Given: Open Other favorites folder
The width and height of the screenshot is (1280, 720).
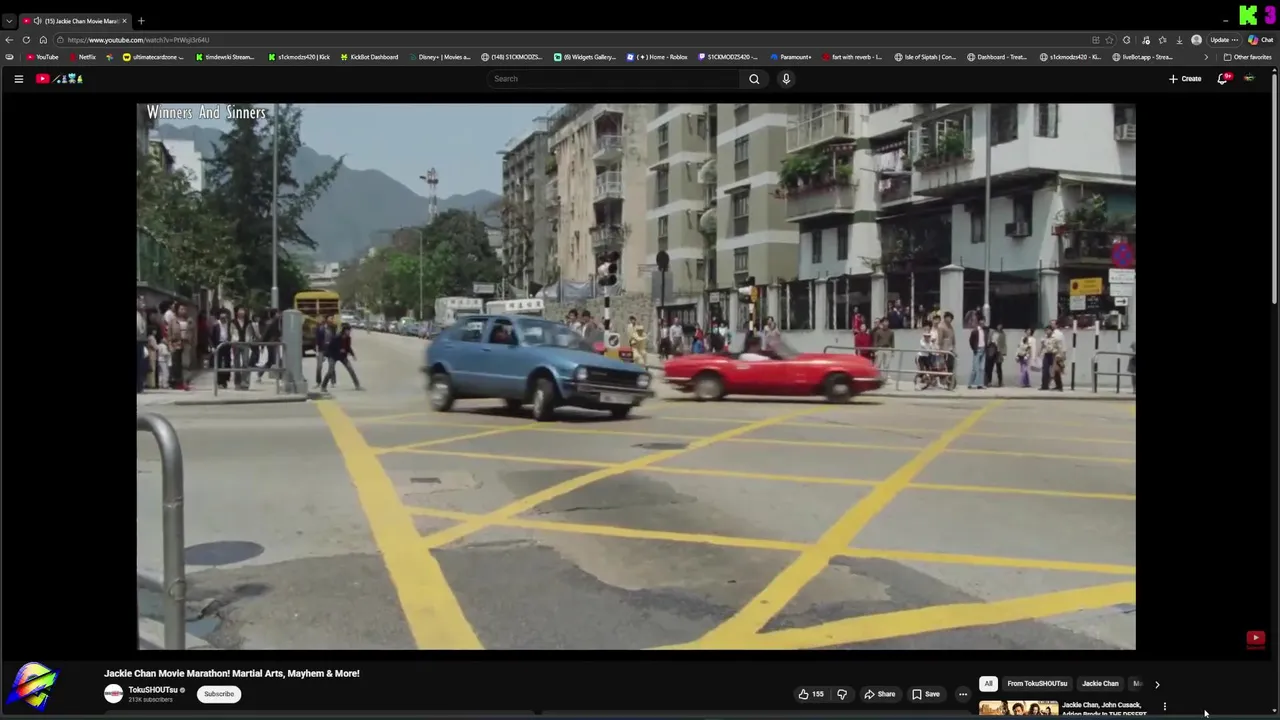Looking at the screenshot, I should click(x=1248, y=57).
